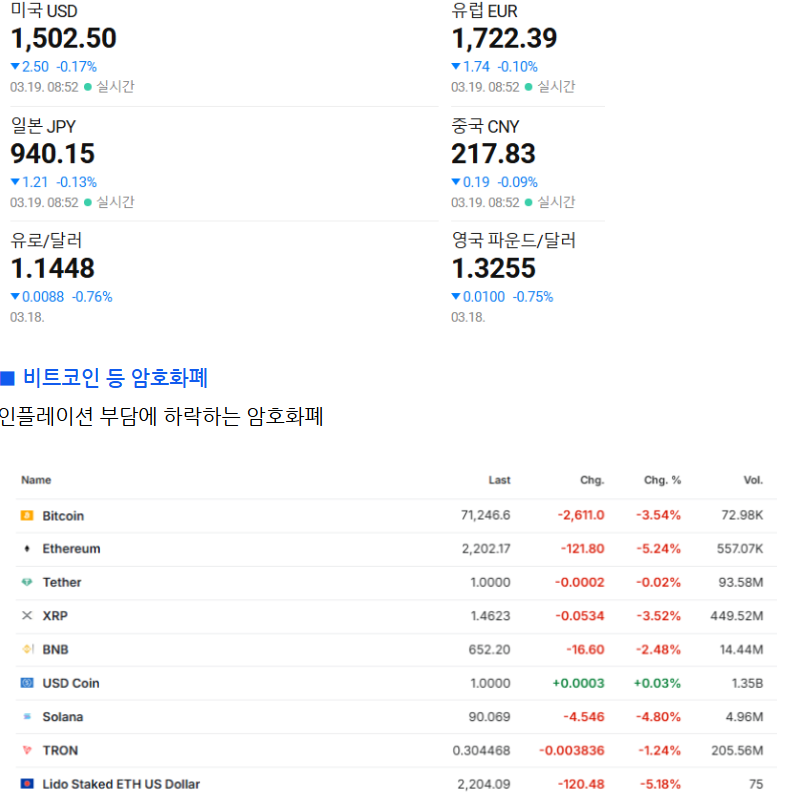The height and width of the screenshot is (796, 790).
Task: Sort table by Vol. column header
Action: point(753,480)
